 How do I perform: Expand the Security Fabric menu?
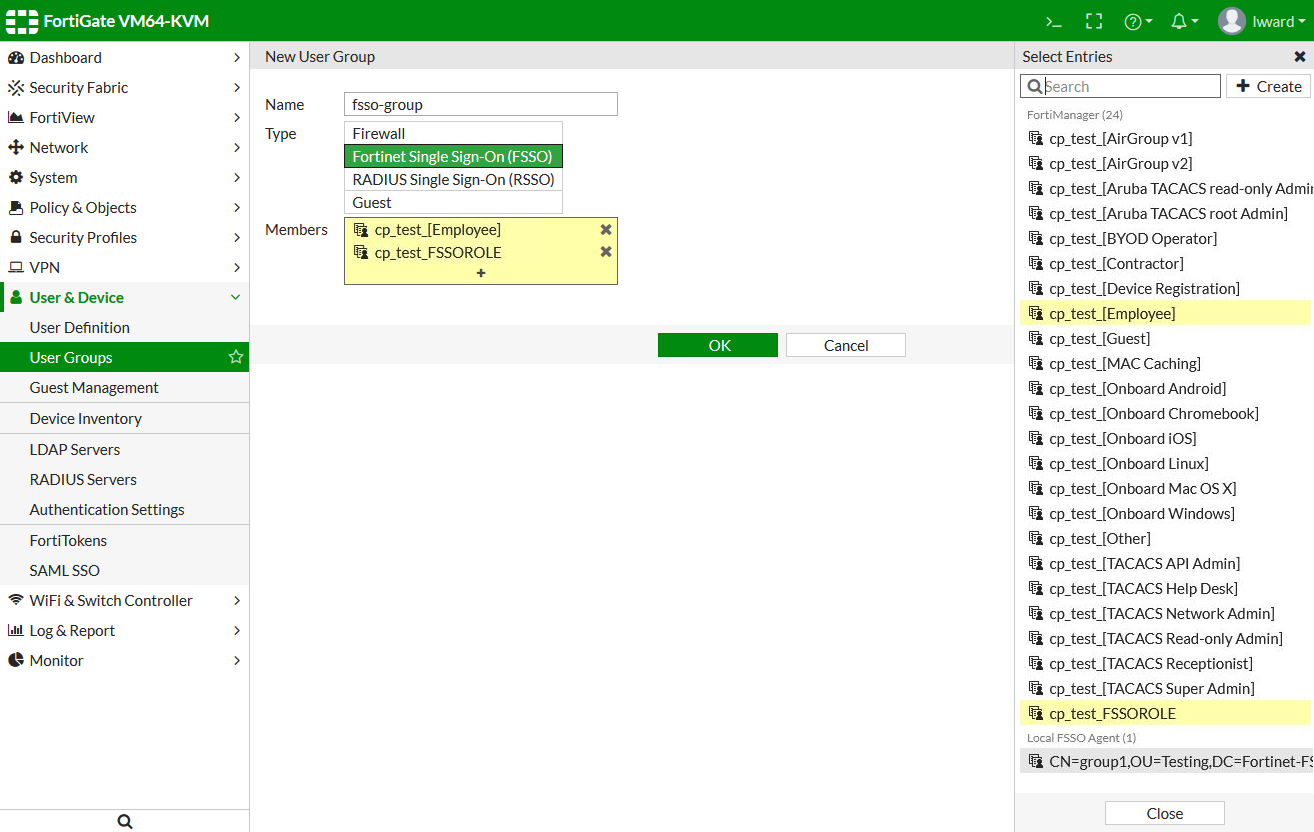(x=124, y=88)
